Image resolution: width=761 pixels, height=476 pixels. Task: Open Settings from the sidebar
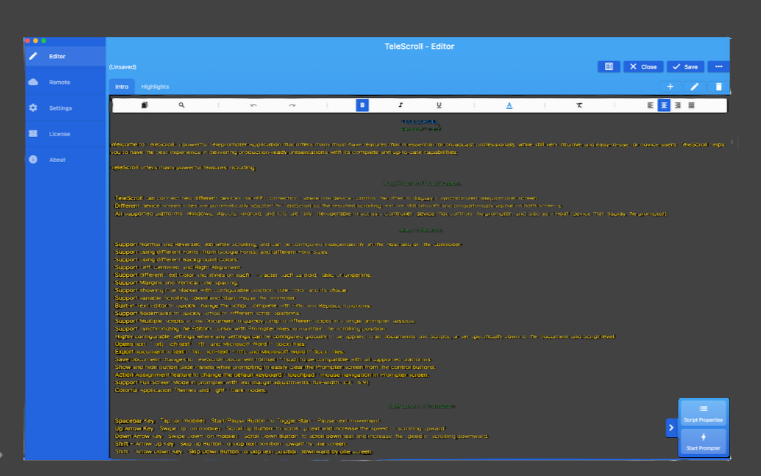[65, 108]
